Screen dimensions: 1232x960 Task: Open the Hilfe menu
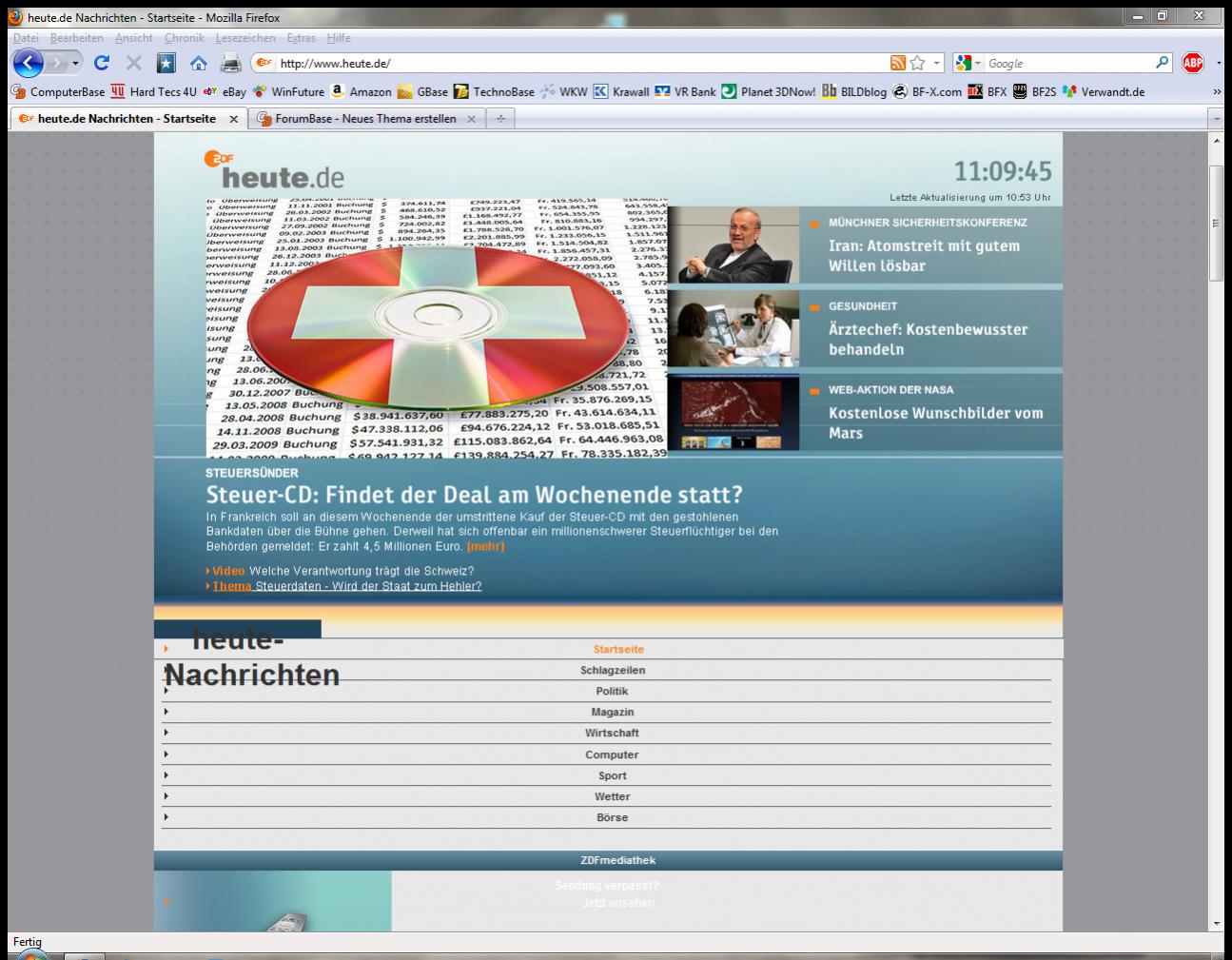click(339, 38)
